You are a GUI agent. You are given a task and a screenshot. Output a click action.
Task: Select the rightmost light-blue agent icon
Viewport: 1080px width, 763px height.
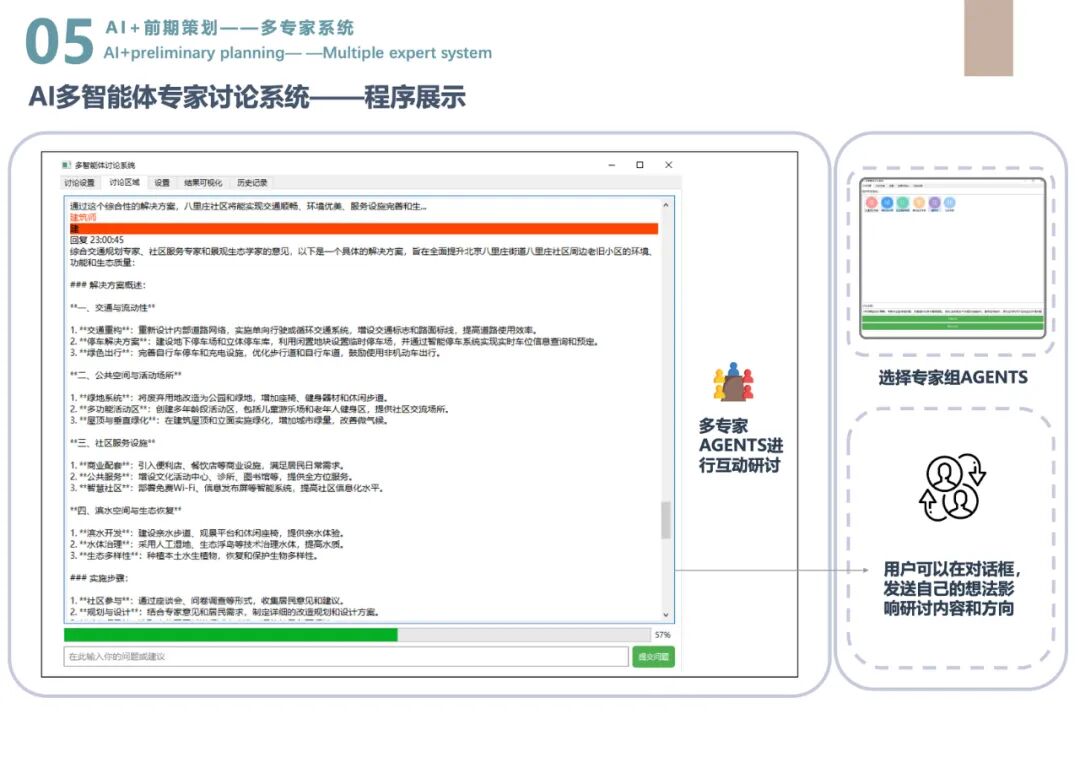tap(950, 201)
